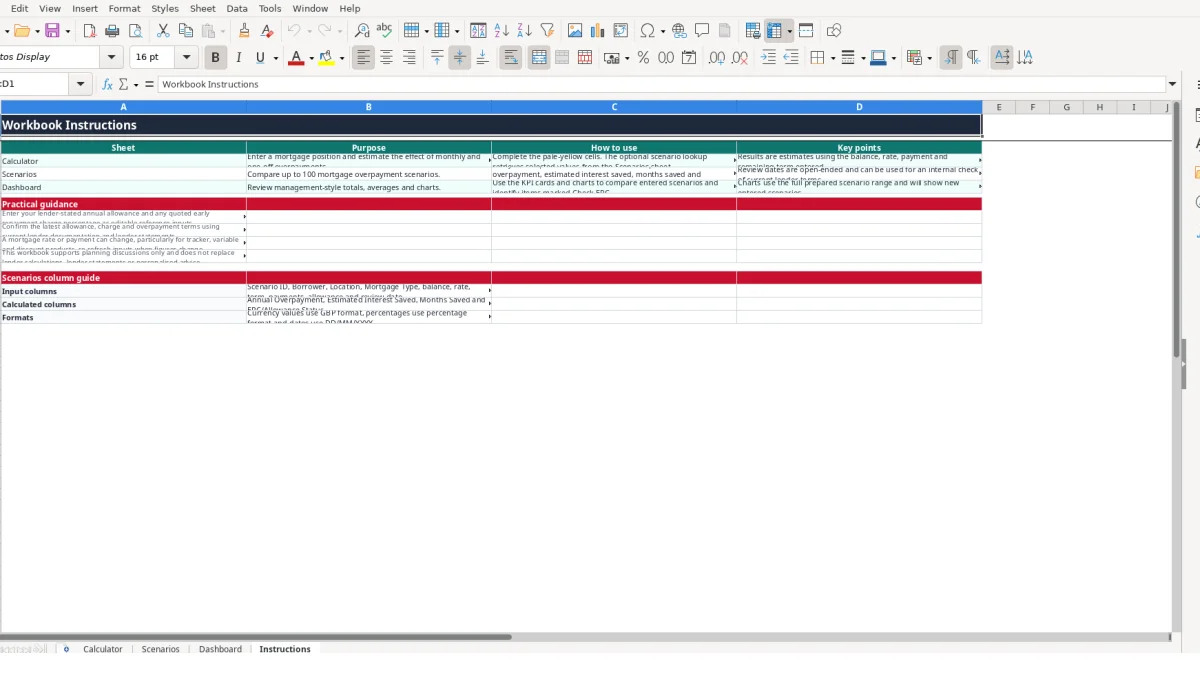Apply the red font color
The width and height of the screenshot is (1200, 675).
click(296, 58)
